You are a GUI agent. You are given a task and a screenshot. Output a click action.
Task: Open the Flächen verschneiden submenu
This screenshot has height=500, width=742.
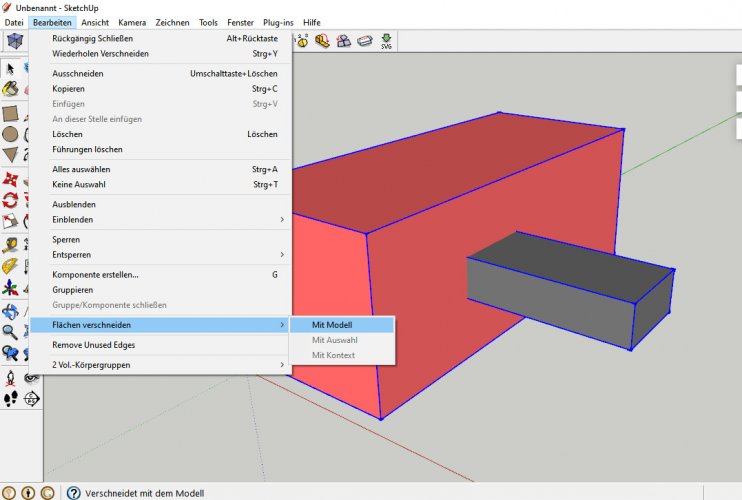[160, 325]
